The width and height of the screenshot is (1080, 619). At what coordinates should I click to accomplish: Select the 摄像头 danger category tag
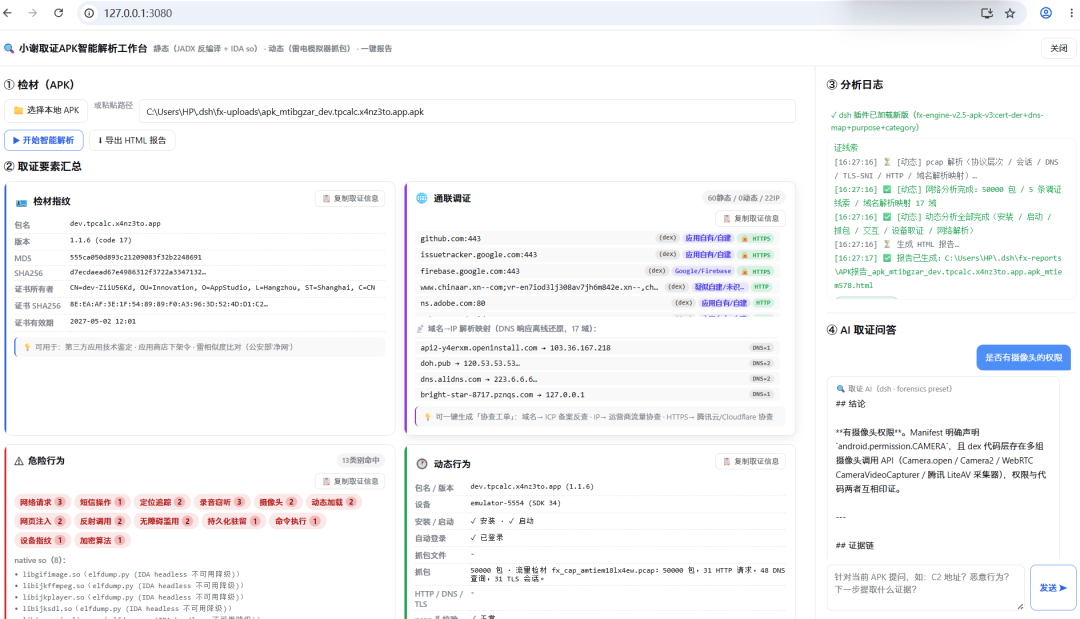(x=277, y=502)
